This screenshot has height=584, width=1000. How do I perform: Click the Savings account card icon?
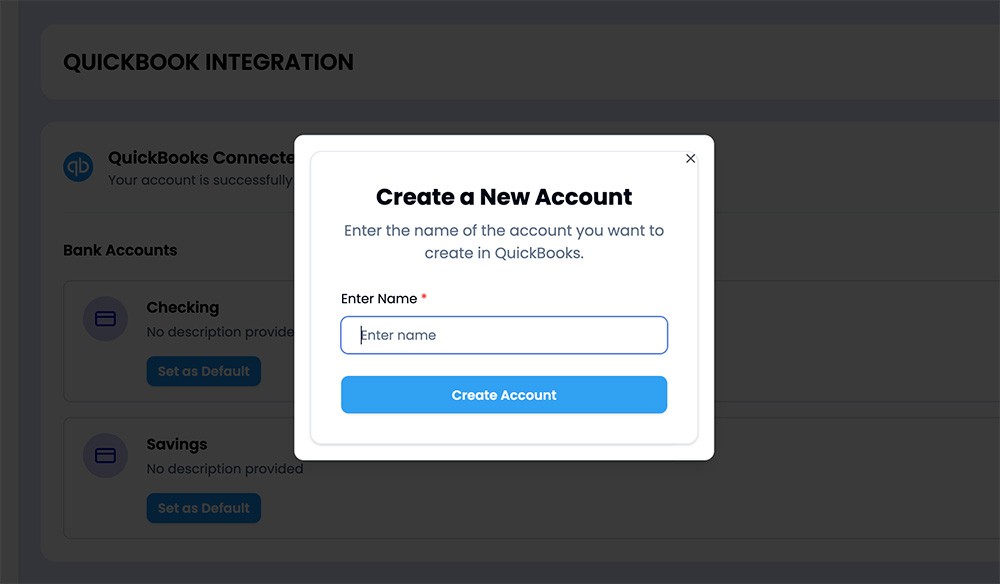(105, 455)
